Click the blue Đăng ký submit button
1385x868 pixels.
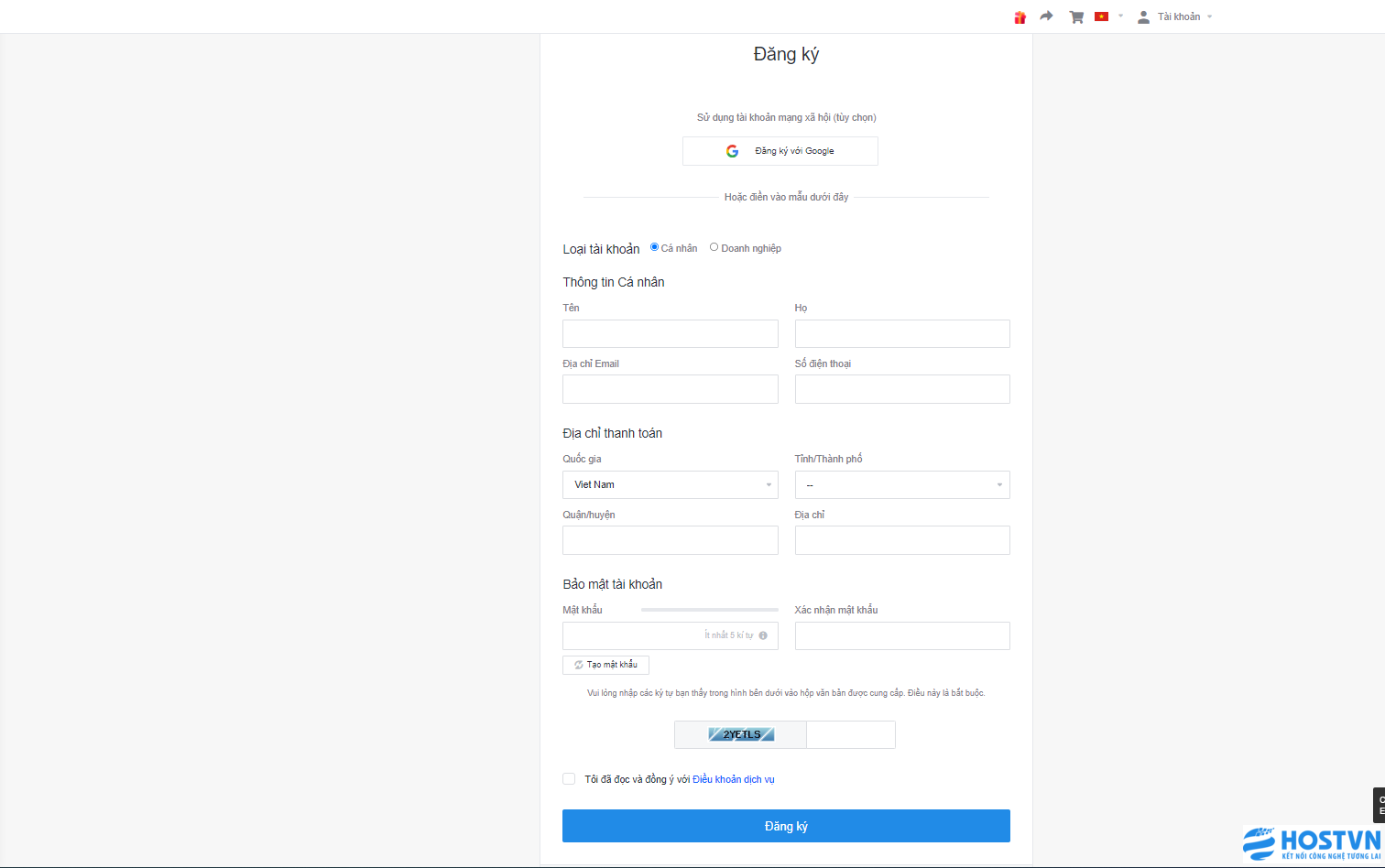786,826
